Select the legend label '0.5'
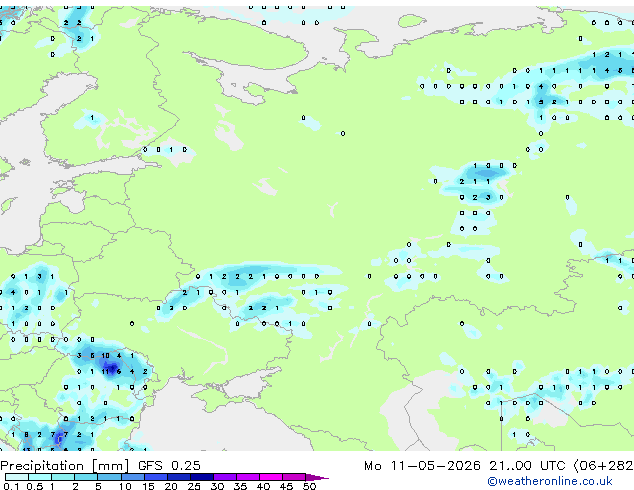The height and width of the screenshot is (490, 634). [x=35, y=486]
